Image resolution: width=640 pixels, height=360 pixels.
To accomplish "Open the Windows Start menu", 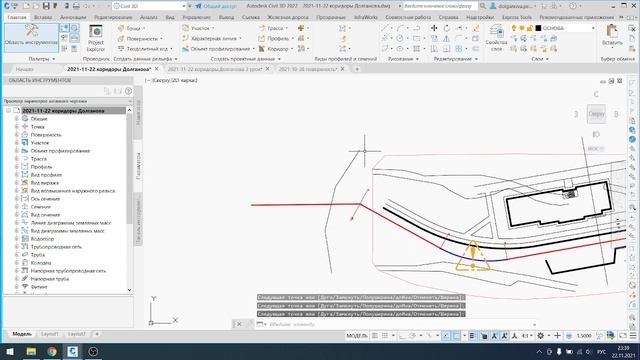I will [10, 351].
